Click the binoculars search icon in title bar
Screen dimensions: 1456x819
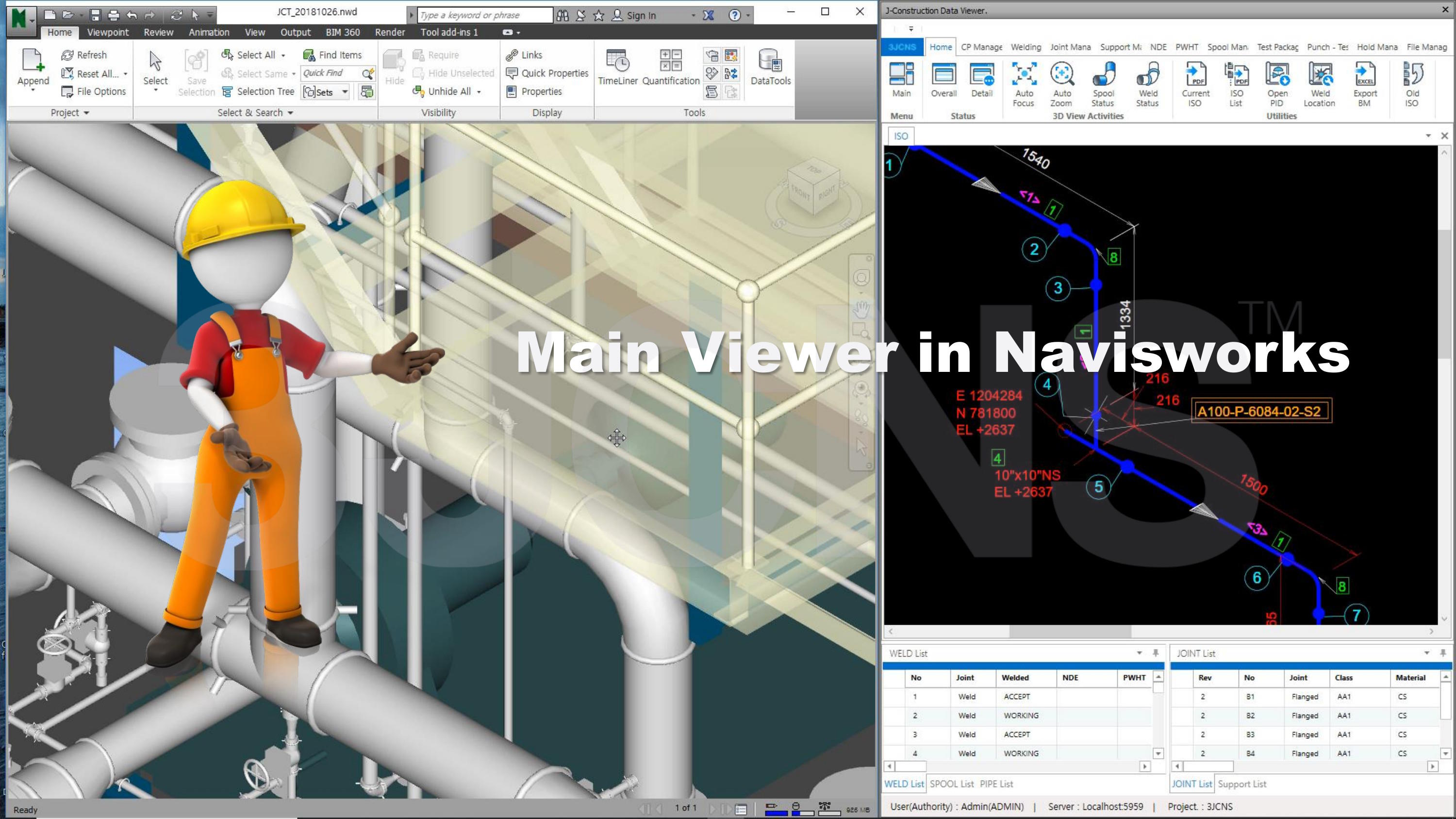tap(563, 15)
